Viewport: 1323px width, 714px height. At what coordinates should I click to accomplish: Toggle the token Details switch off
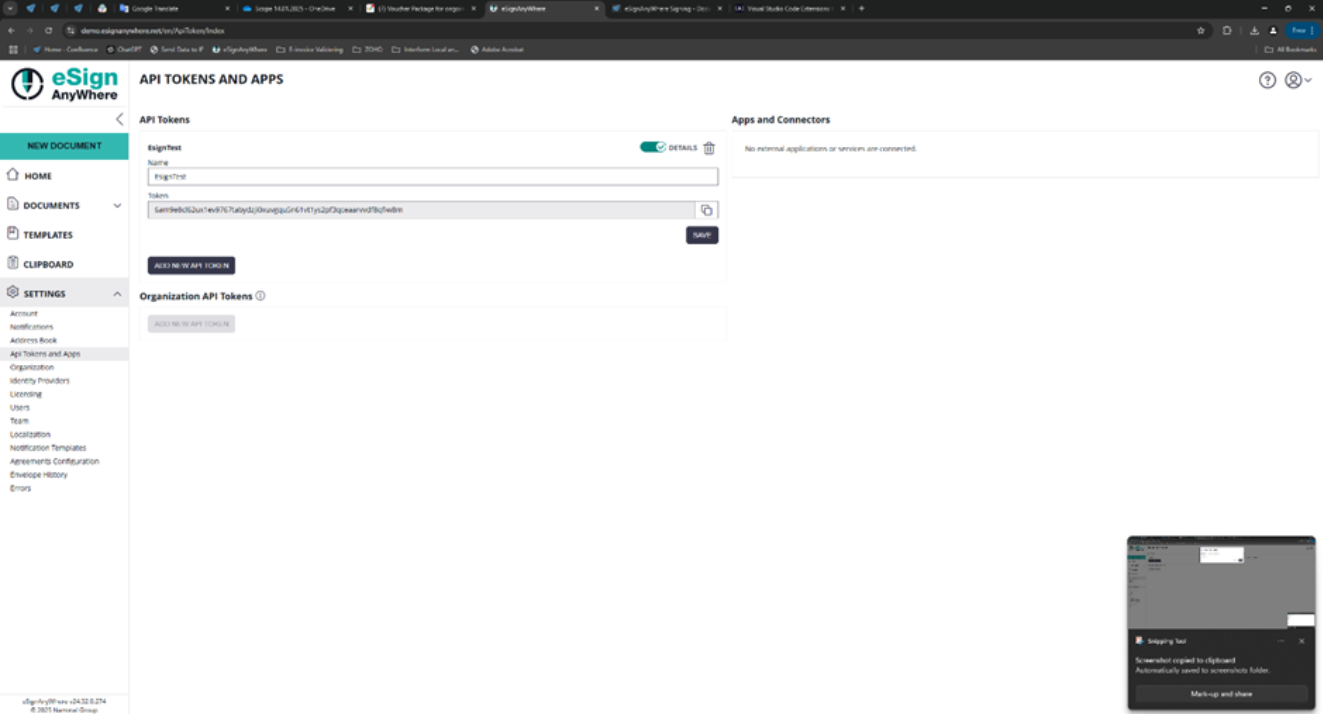tap(652, 147)
